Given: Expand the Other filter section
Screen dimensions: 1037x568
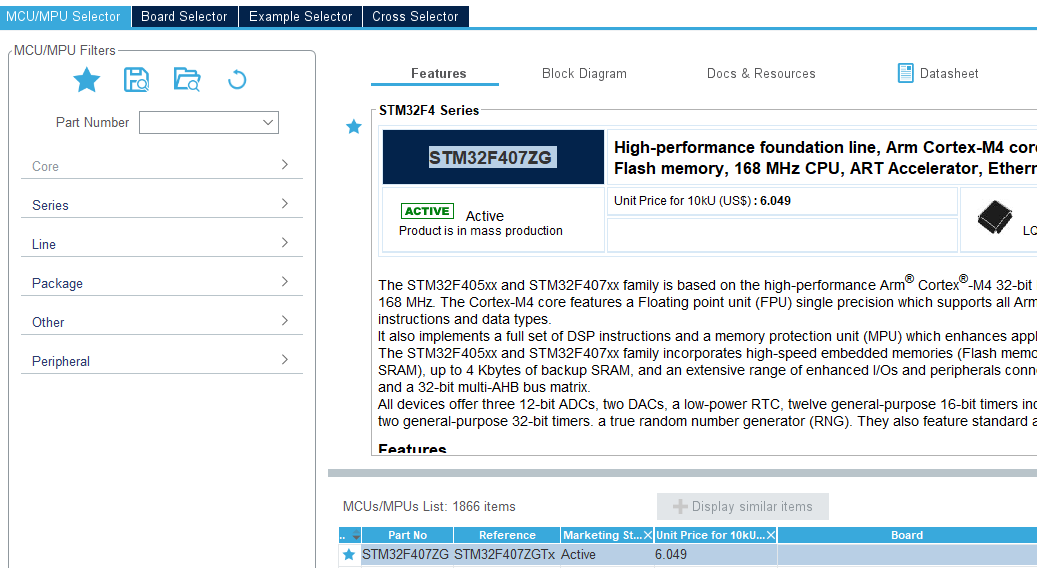Looking at the screenshot, I should click(162, 322).
